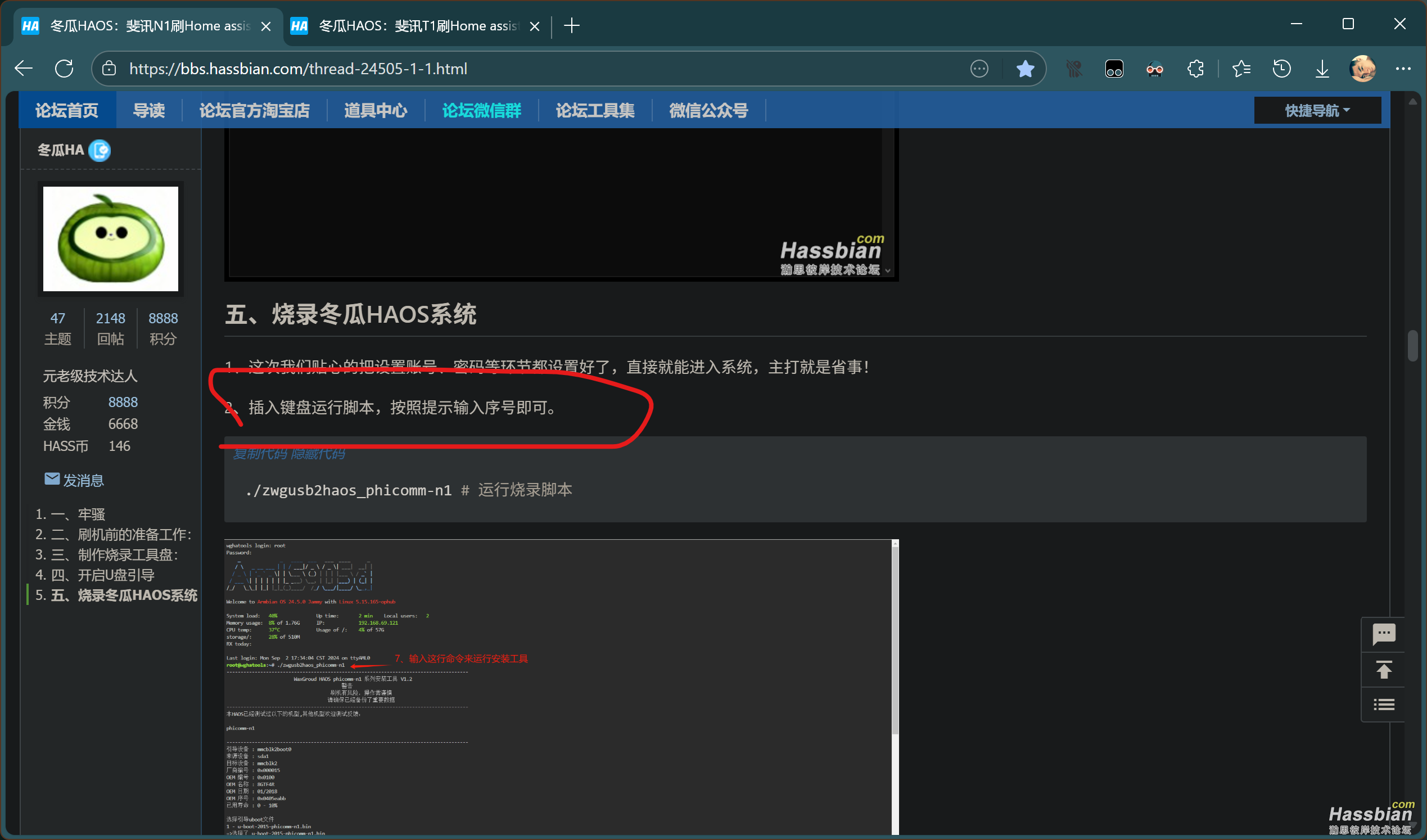Open the downloads icon

click(x=1322, y=69)
